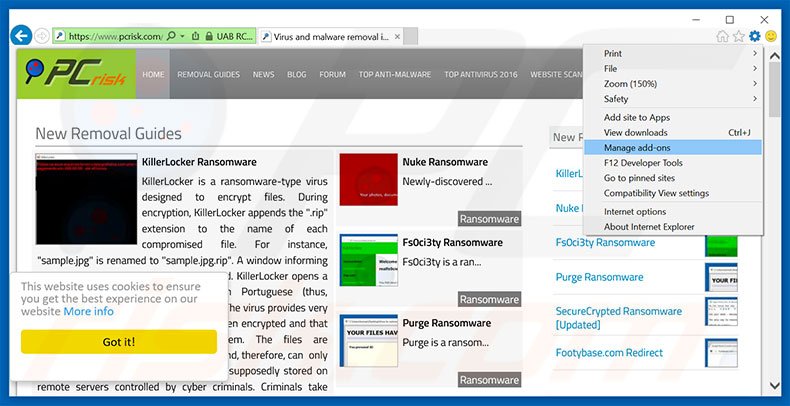The height and width of the screenshot is (406, 790).
Task: Open Compatibility View settings
Action: (x=673, y=193)
